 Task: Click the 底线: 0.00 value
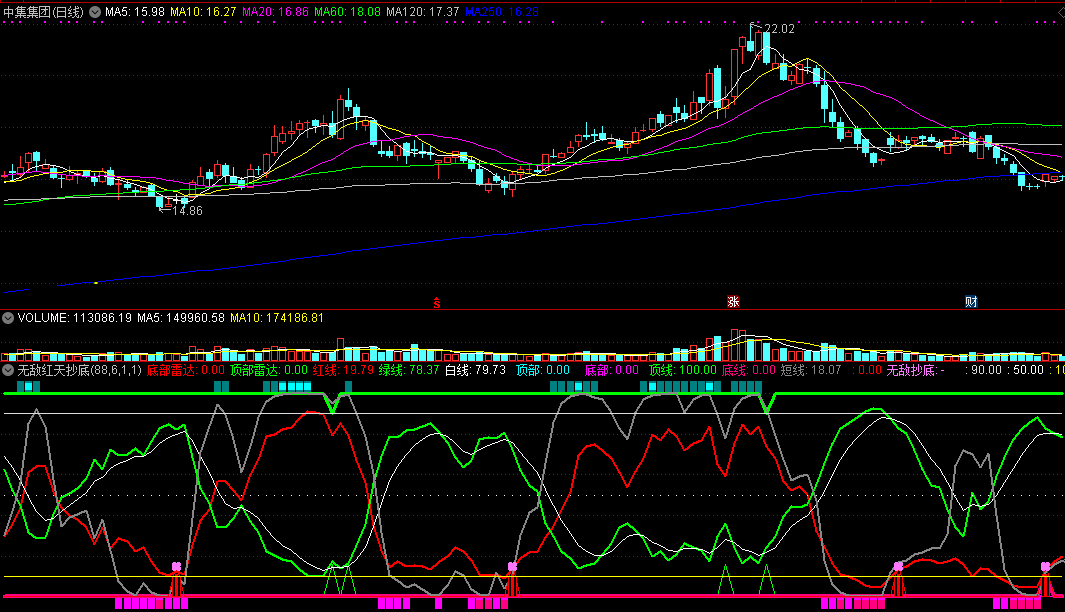748,370
